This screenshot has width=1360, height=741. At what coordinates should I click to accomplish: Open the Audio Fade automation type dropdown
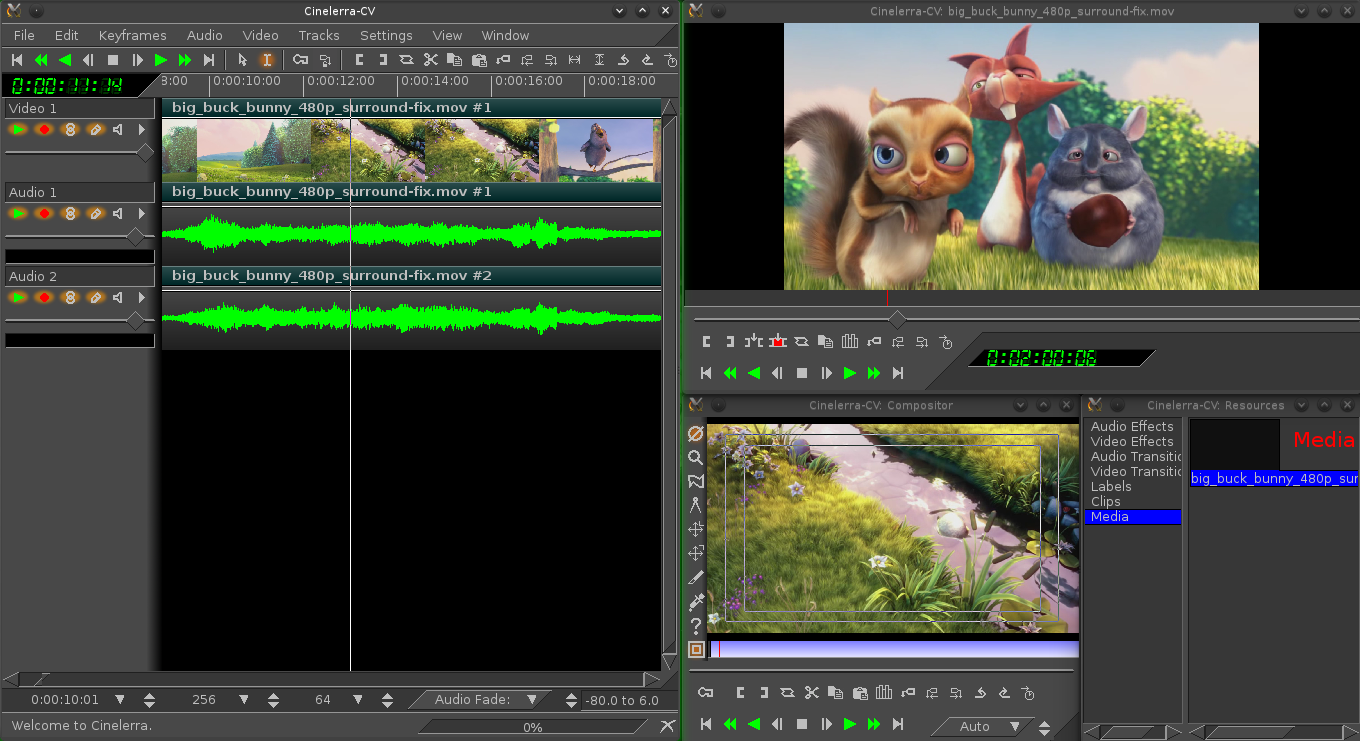(x=532, y=700)
